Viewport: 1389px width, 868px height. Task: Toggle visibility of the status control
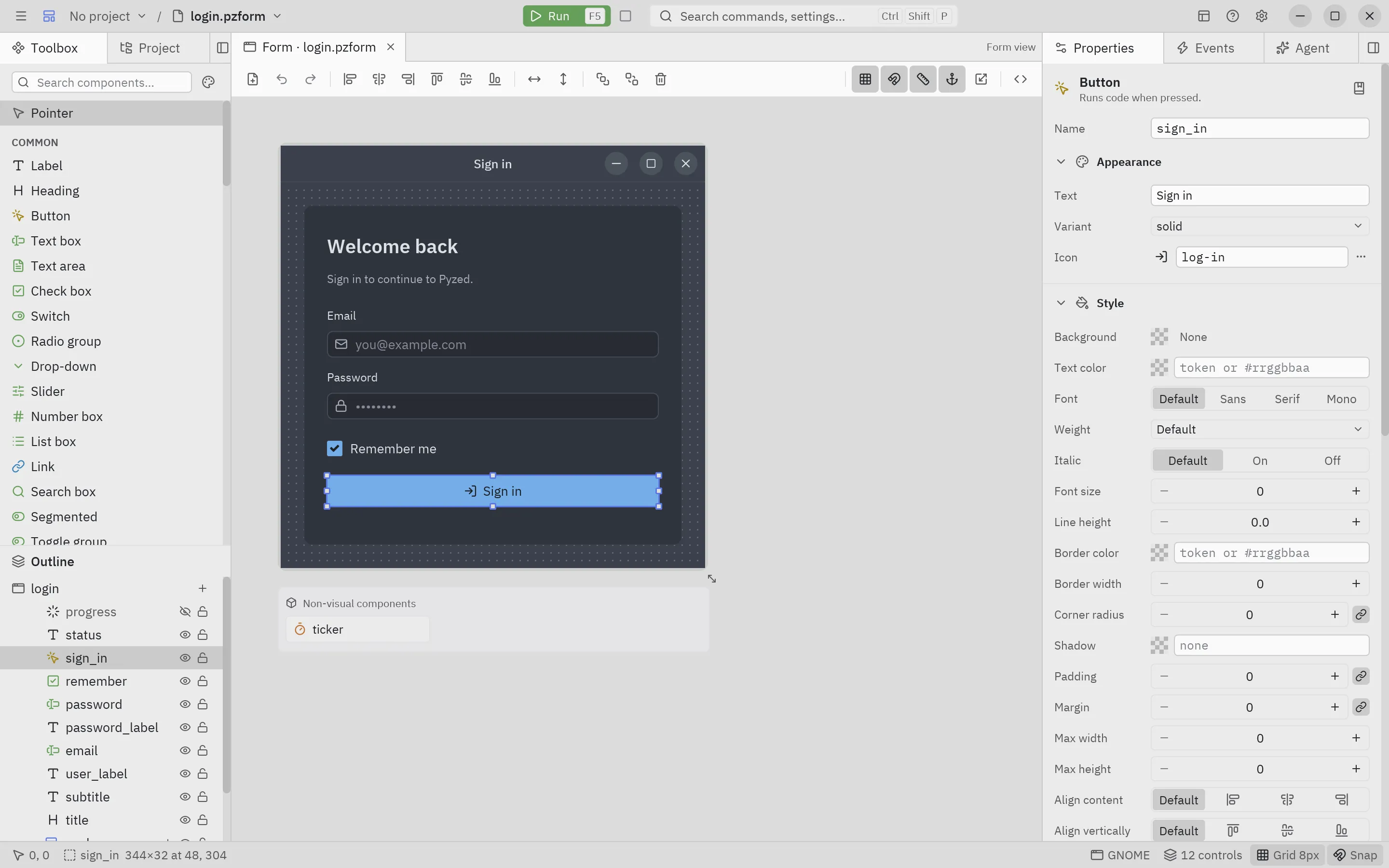coord(185,635)
